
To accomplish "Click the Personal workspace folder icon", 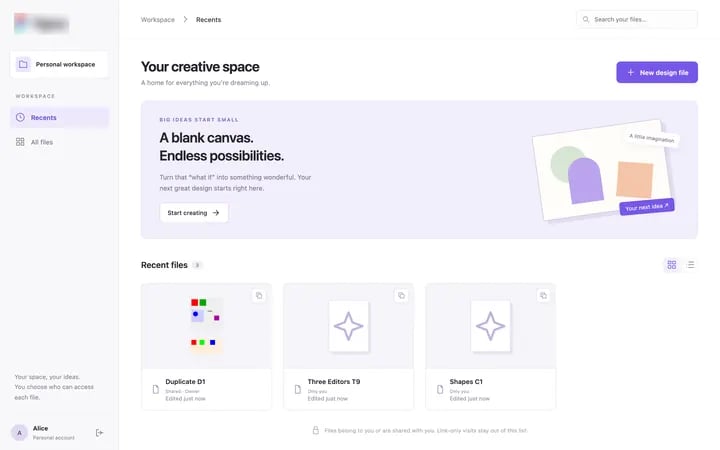I will (23, 64).
